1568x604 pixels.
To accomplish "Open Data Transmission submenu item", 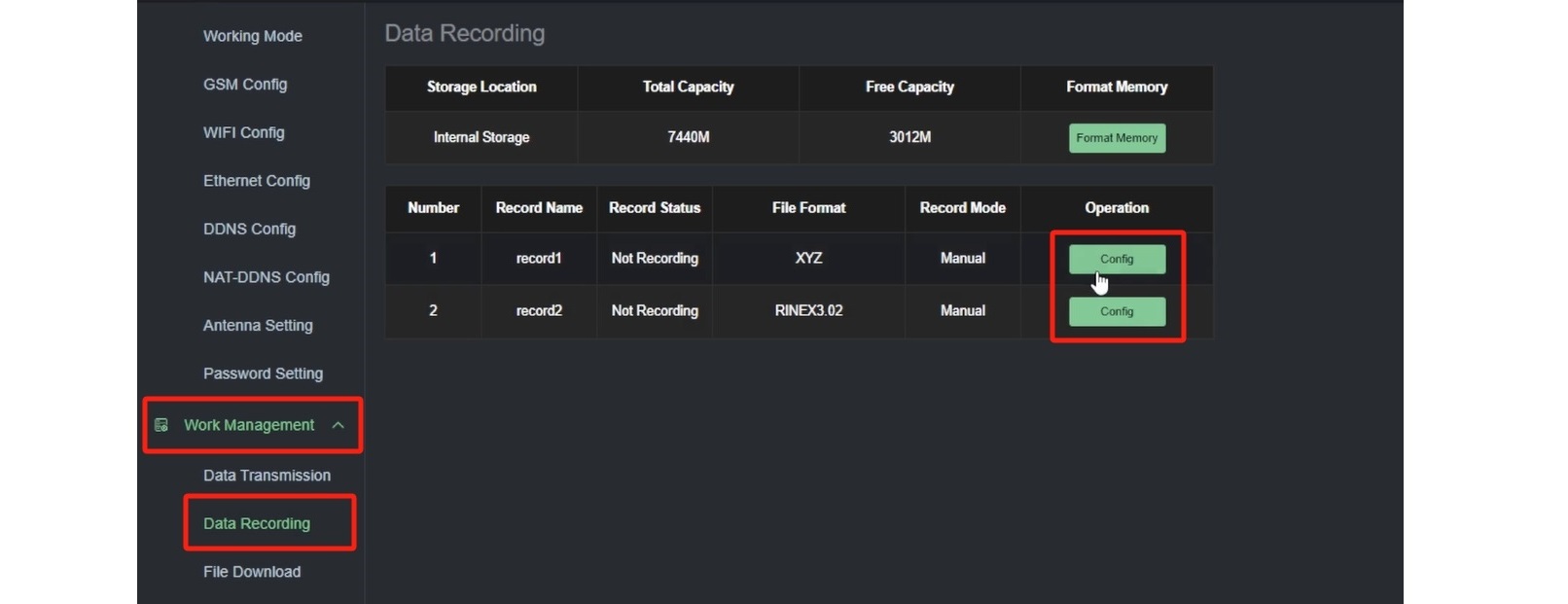I will pos(267,476).
